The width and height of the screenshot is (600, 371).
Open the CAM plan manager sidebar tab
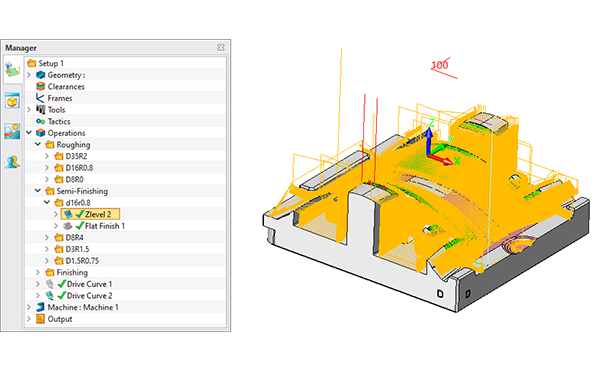click(x=12, y=70)
